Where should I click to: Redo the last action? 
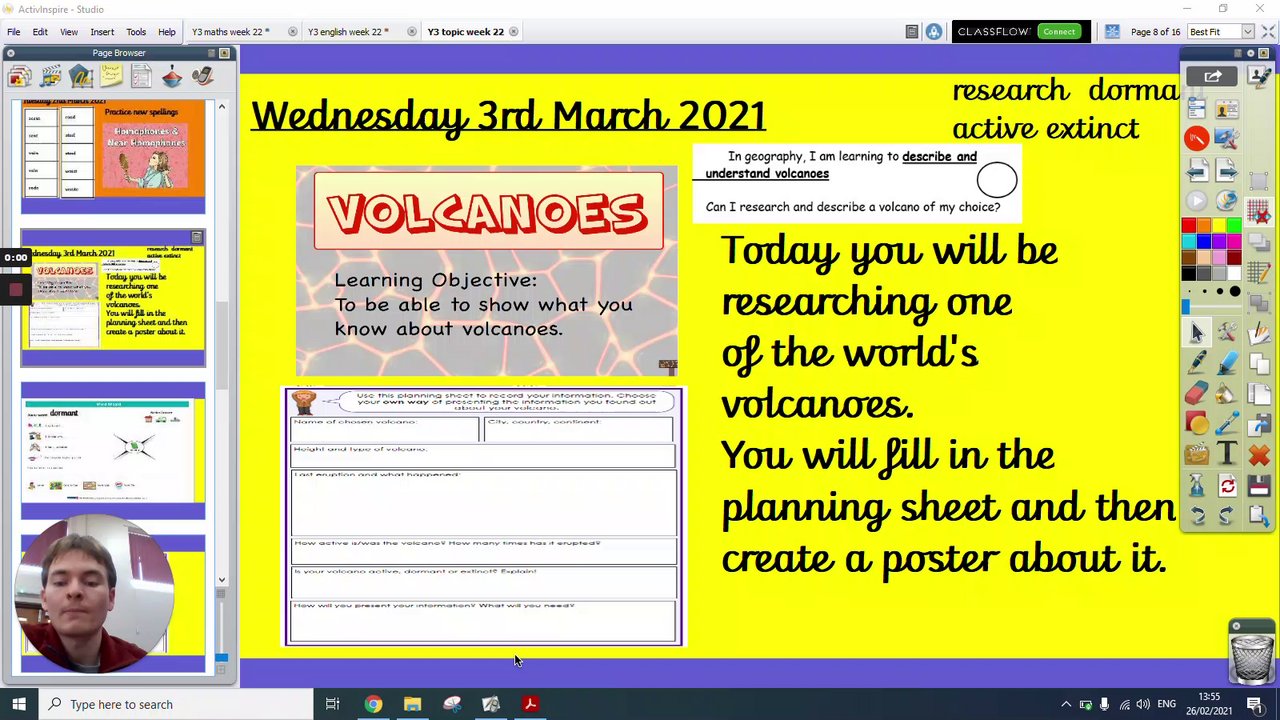pos(1227,515)
